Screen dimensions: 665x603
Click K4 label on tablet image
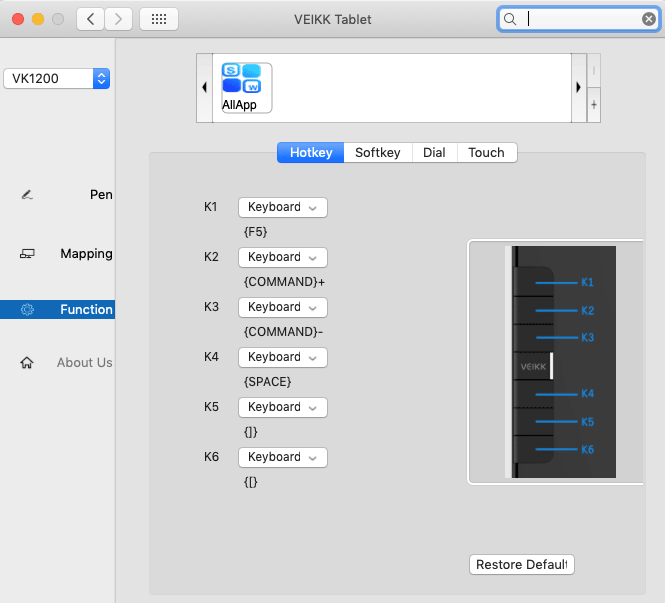point(587,394)
